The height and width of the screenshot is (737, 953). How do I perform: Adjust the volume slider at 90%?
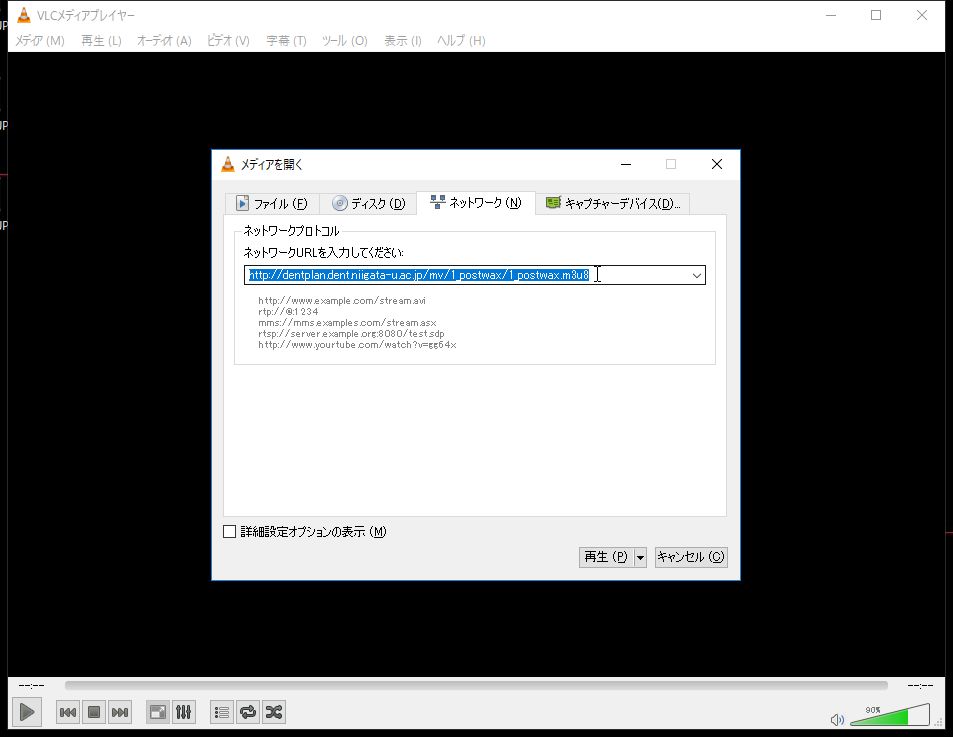tap(892, 716)
